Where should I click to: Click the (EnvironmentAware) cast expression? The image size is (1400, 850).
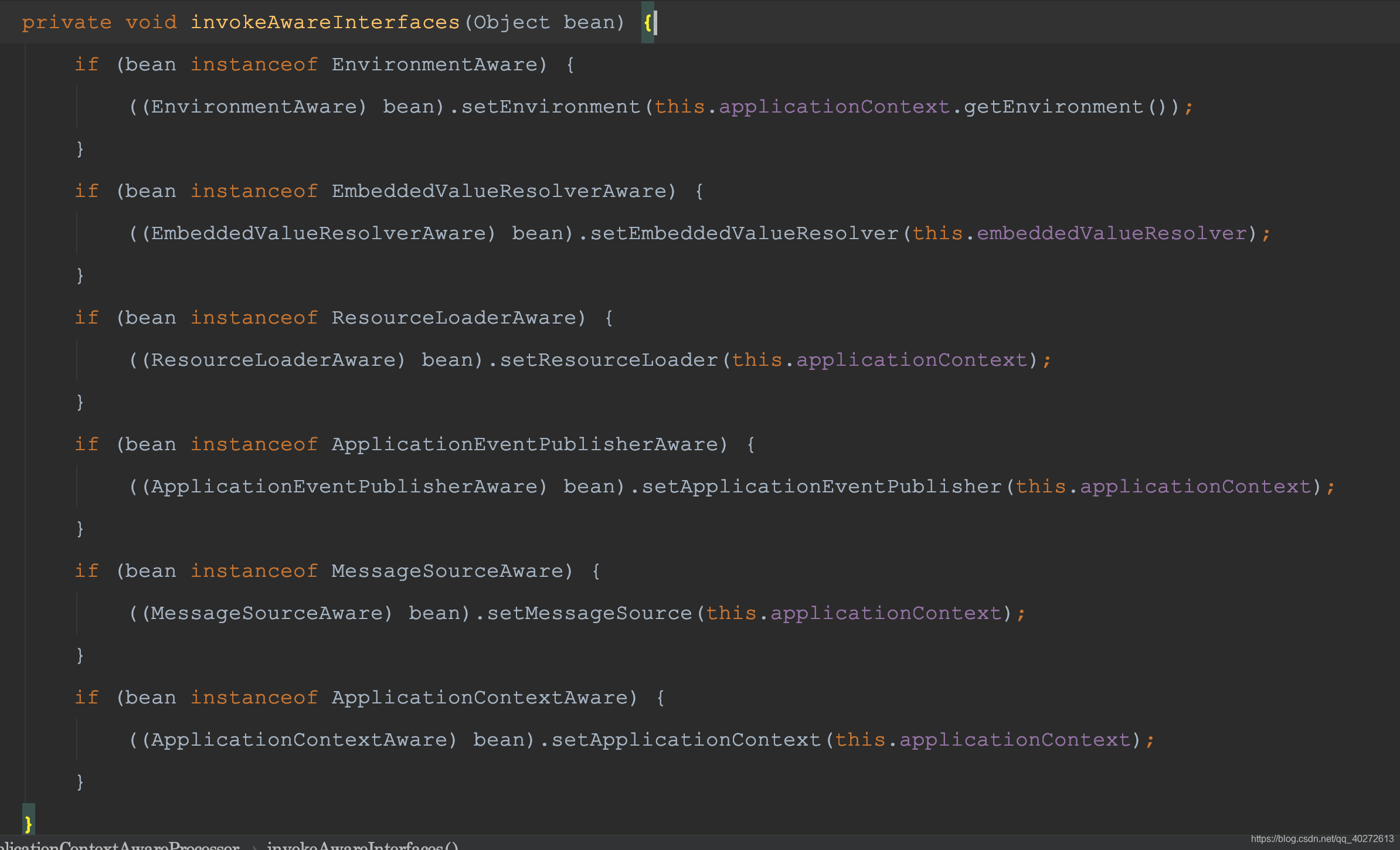point(254,107)
